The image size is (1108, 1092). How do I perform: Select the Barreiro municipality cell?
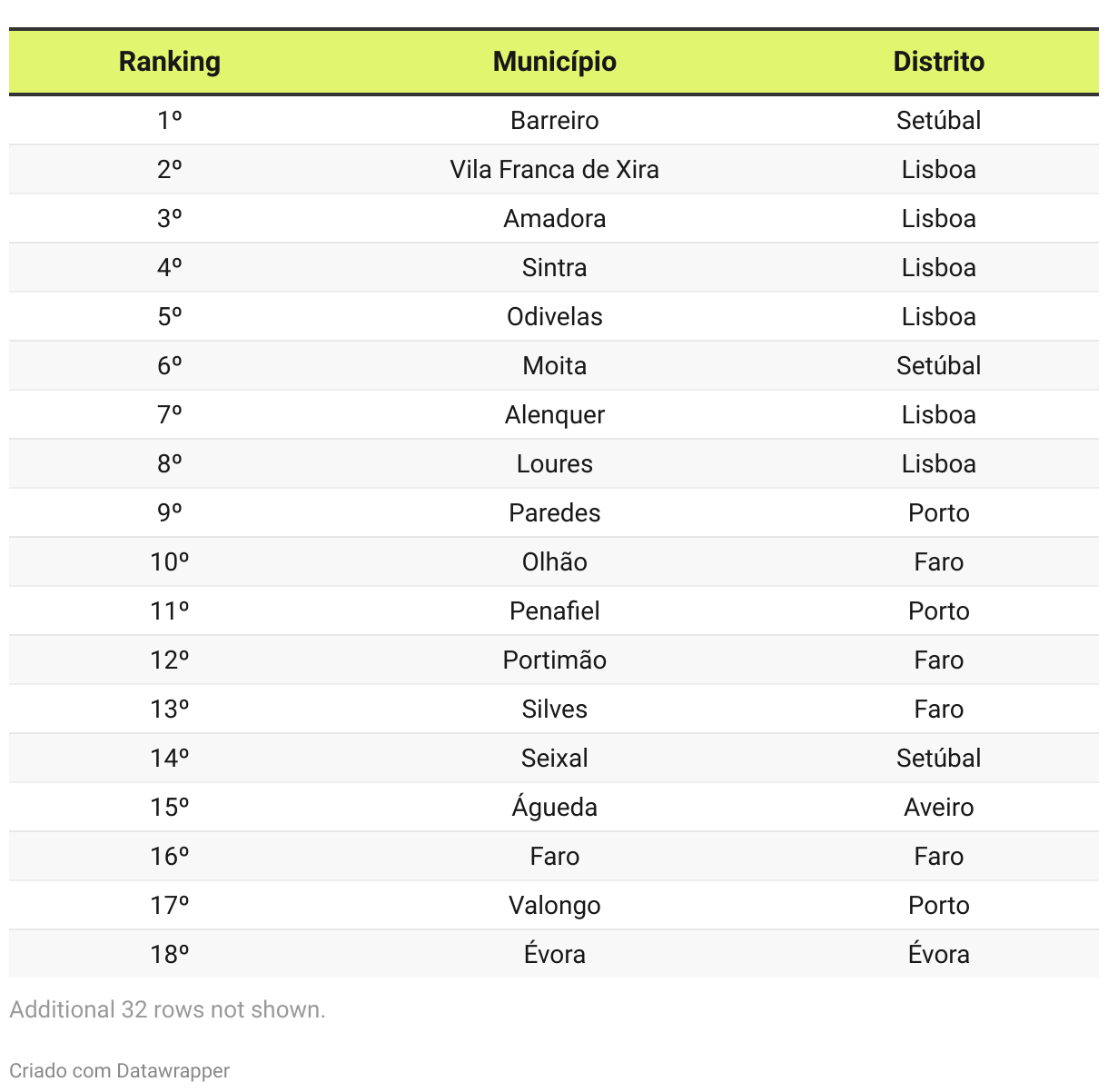(554, 121)
